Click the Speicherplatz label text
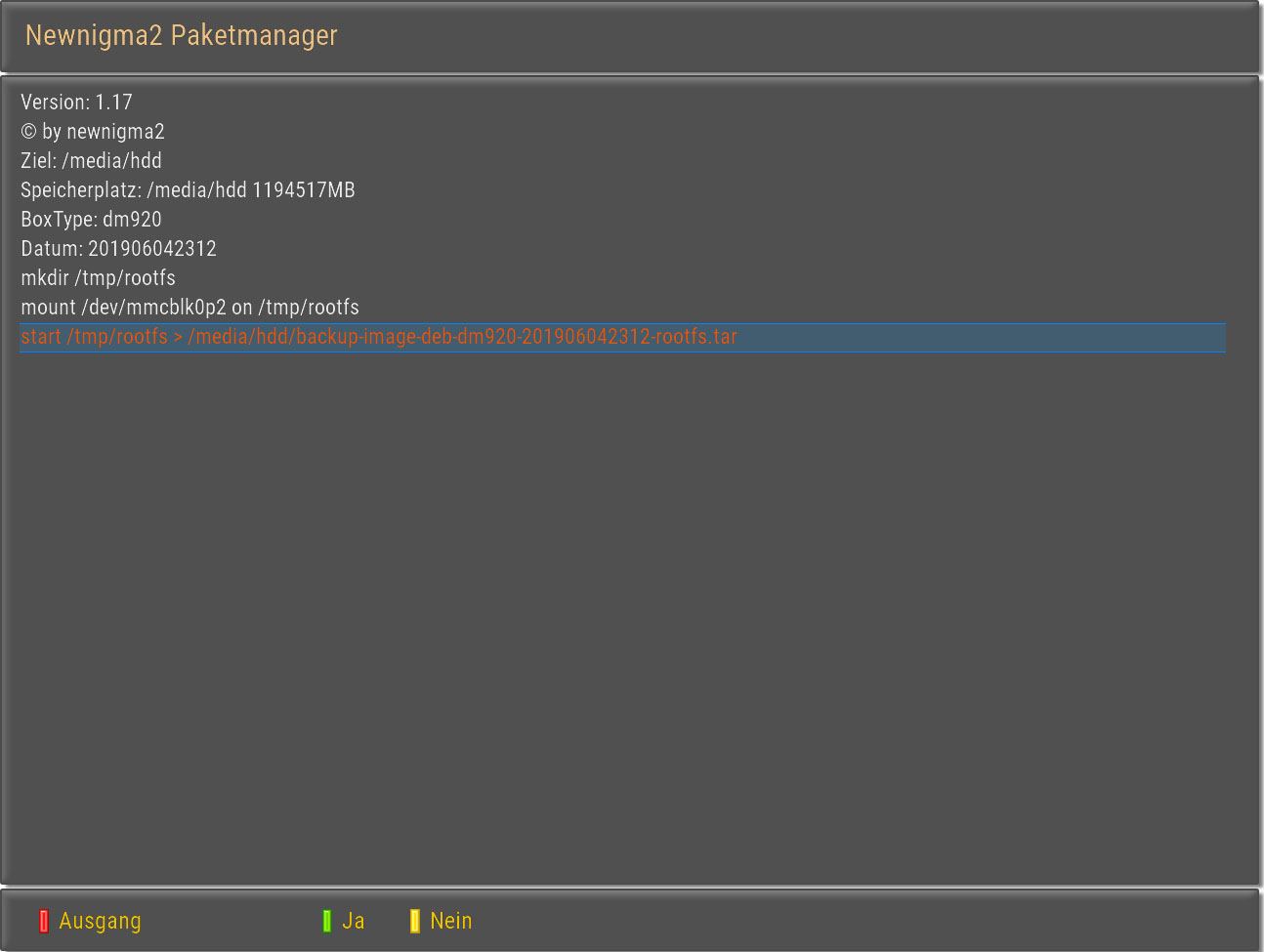1264x952 pixels. 80,190
